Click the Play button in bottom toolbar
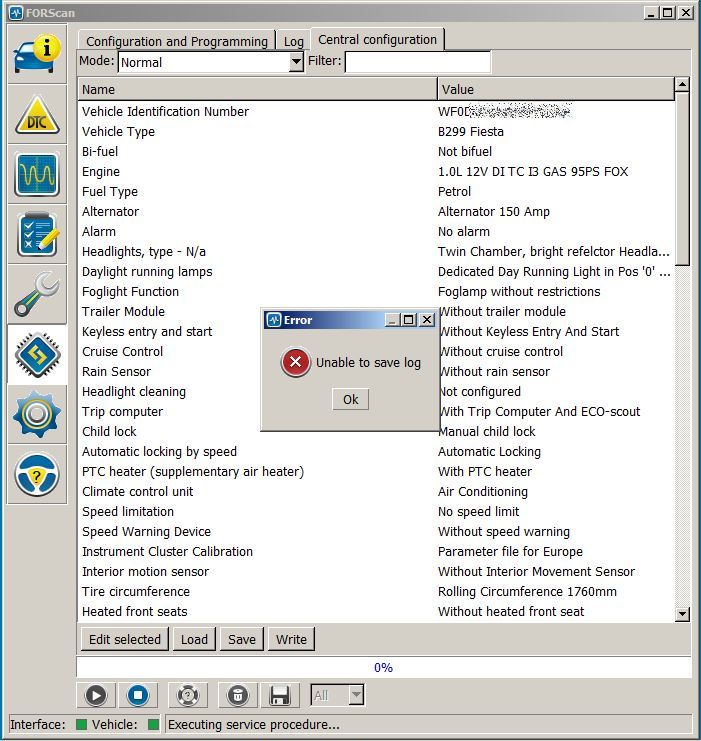The image size is (701, 741). 95,695
